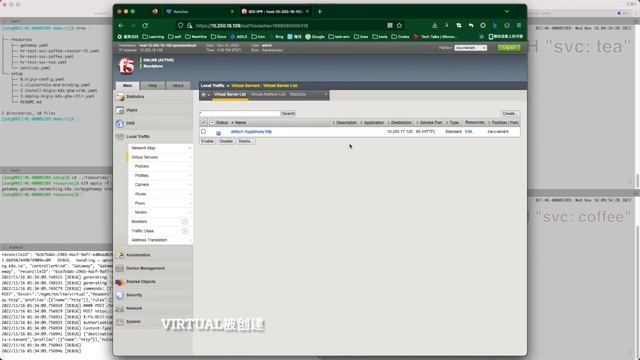Switch to the Help tab
640x360 pixels.
point(153,86)
